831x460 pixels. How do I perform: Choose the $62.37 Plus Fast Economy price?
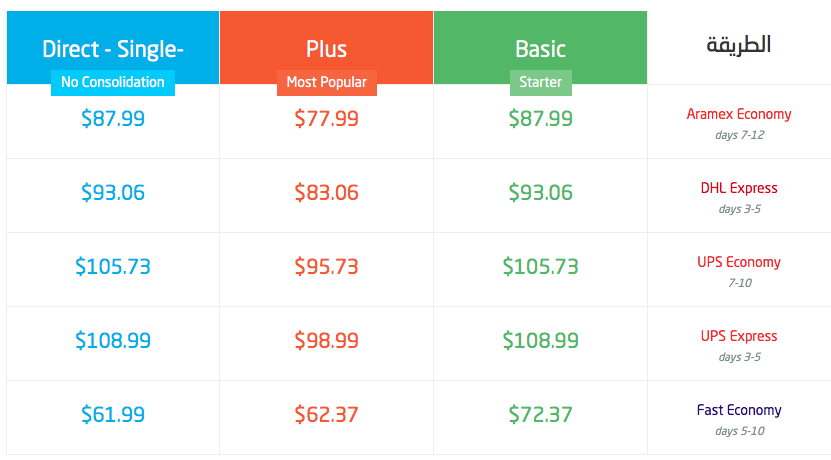pyautogui.click(x=326, y=414)
